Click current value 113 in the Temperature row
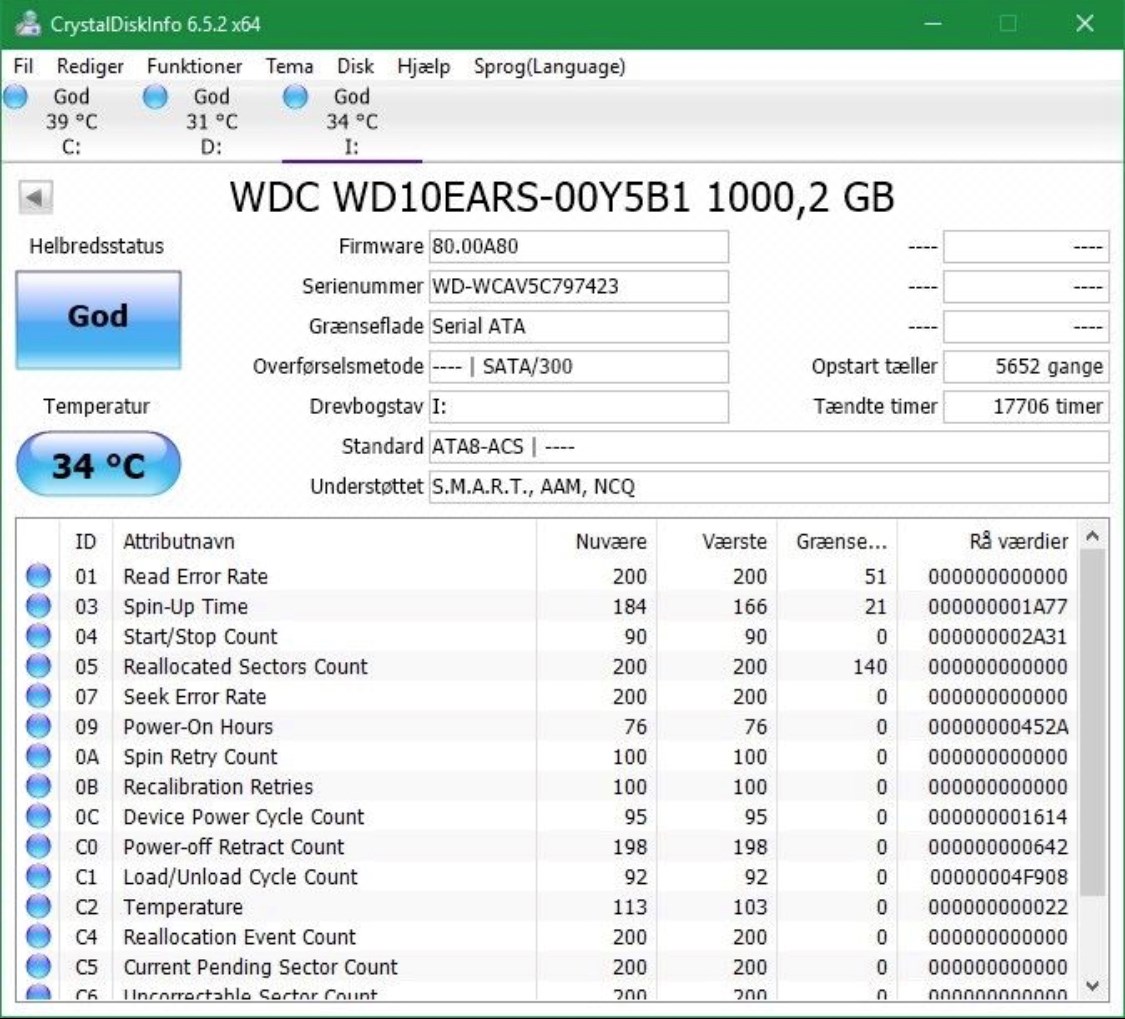 [630, 907]
